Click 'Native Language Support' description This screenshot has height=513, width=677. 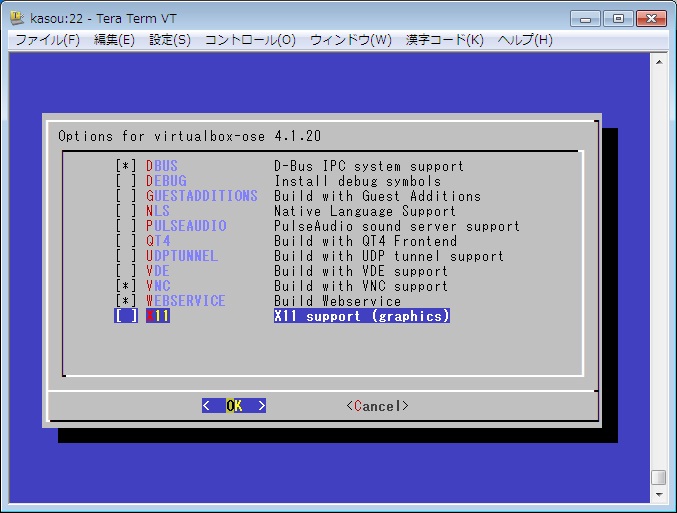(365, 211)
